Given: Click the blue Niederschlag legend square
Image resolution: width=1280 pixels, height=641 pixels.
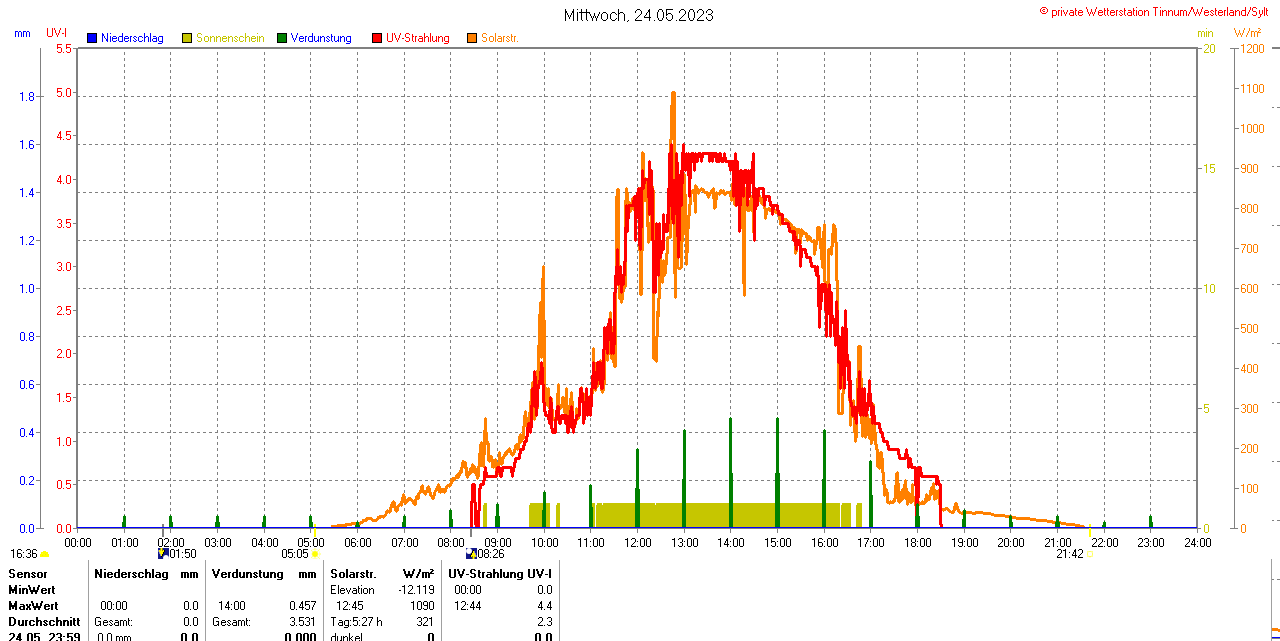Looking at the screenshot, I should click(x=92, y=38).
